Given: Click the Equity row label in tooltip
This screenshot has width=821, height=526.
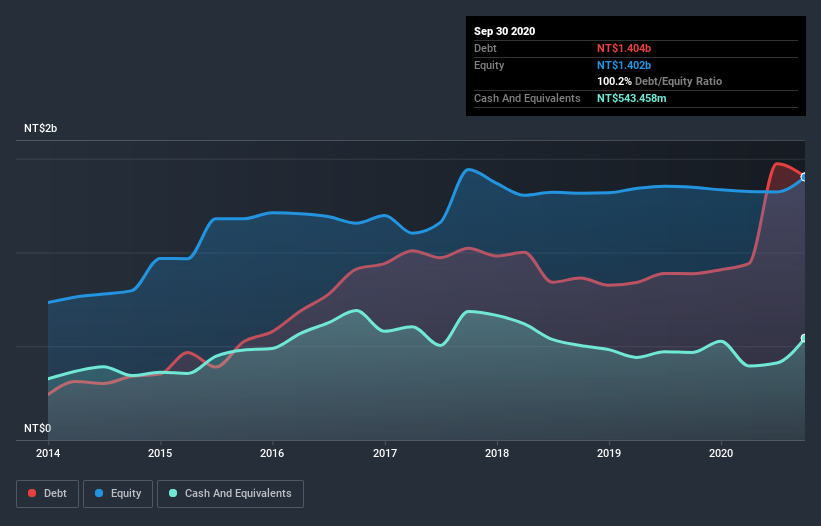Looking at the screenshot, I should [x=489, y=65].
